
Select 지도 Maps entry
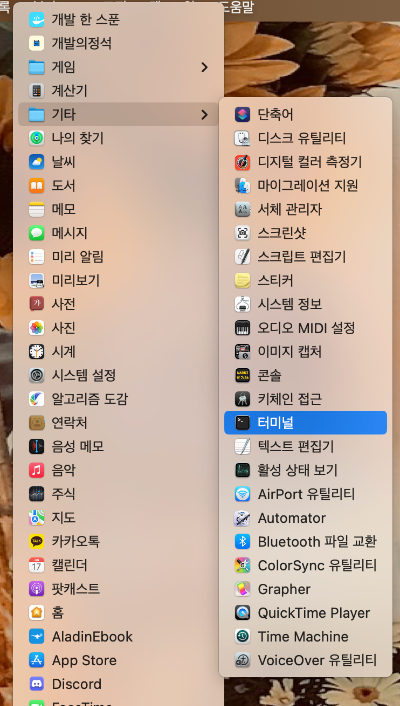[118, 518]
